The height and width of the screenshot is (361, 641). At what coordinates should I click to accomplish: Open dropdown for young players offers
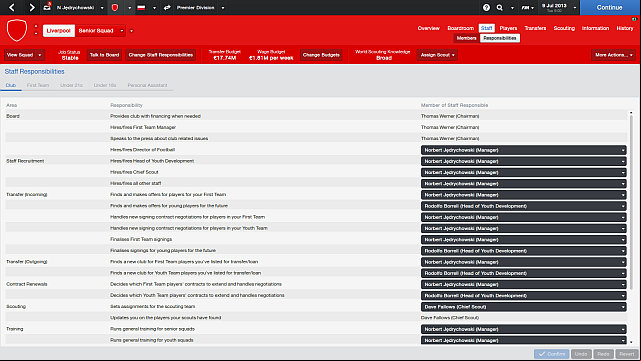pos(523,206)
